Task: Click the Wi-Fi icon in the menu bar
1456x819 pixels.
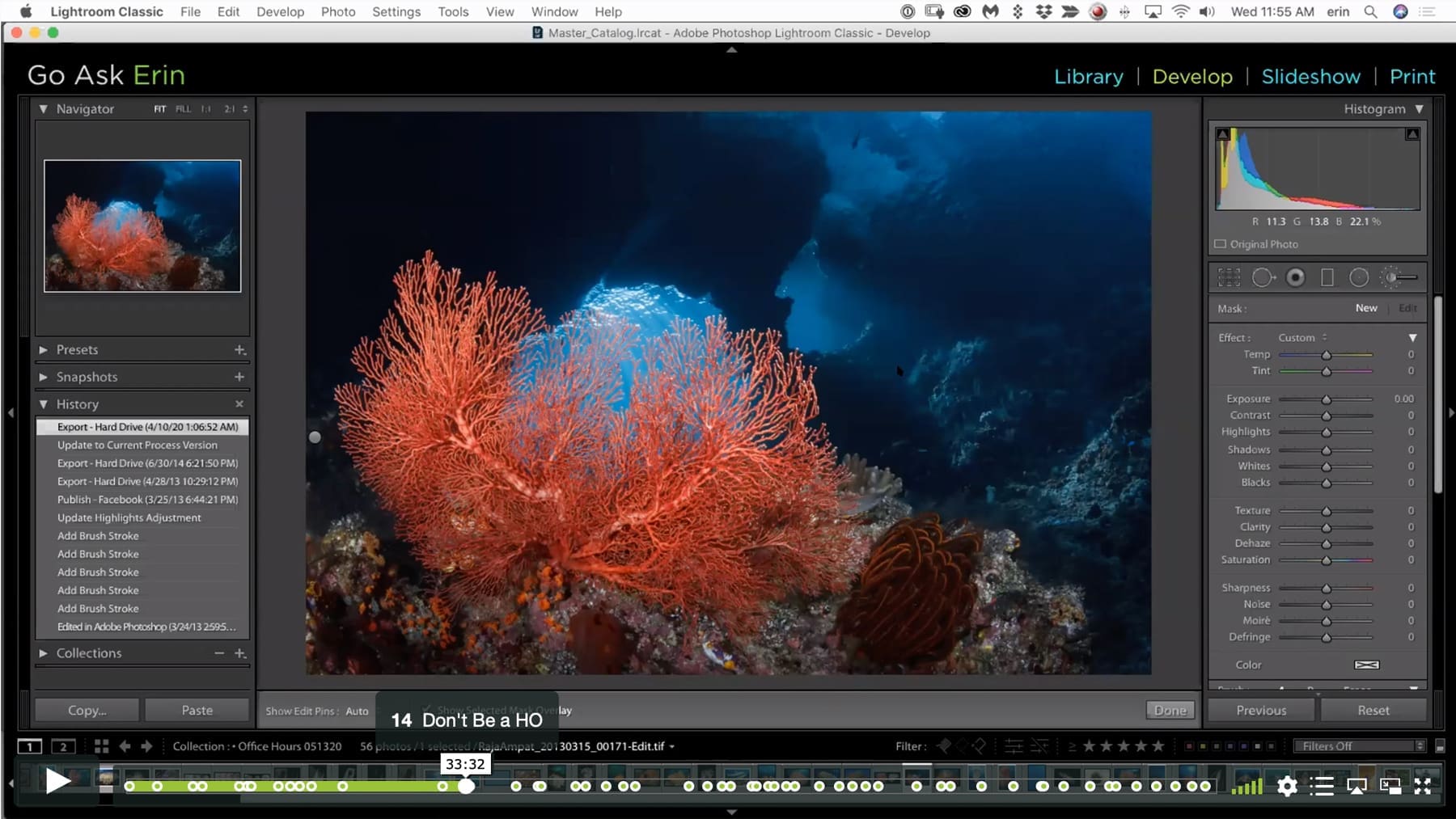Action: click(x=1181, y=11)
